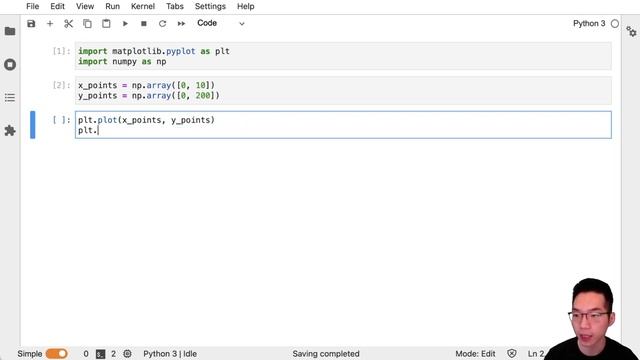Open the Tabs menu
The height and width of the screenshot is (360, 640).
click(x=175, y=7)
